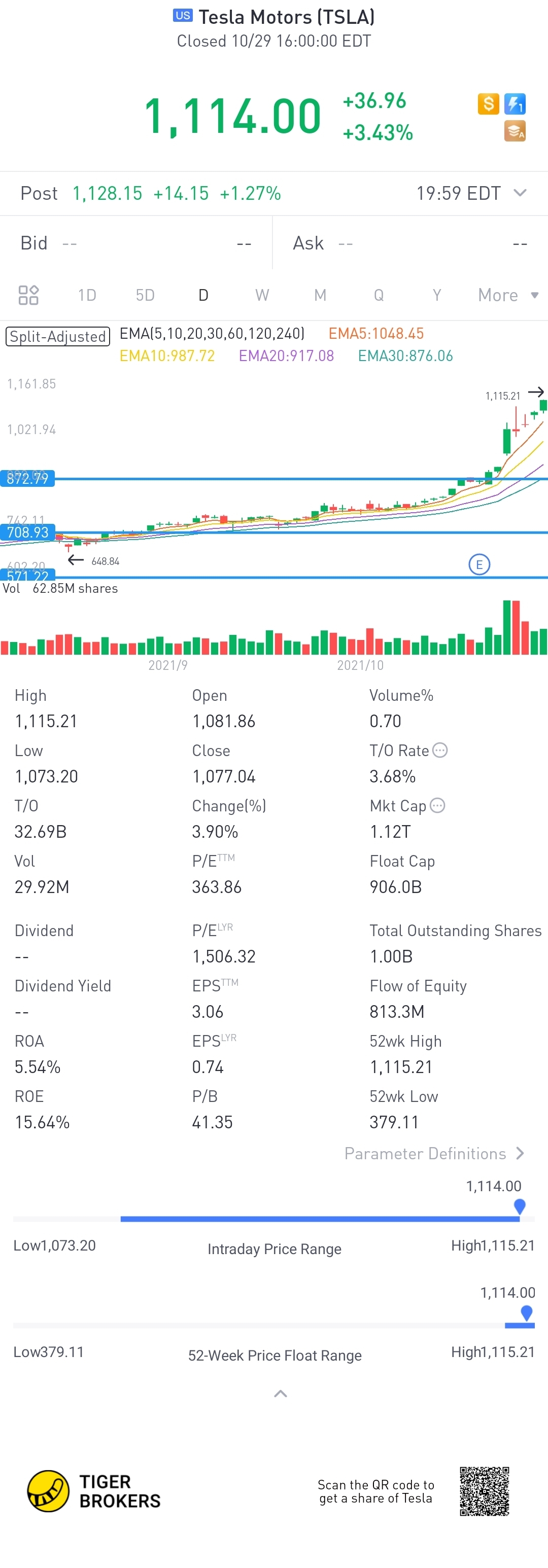Tap the Vol 62.85M shares label
The width and height of the screenshot is (548, 1568).
tap(60, 588)
